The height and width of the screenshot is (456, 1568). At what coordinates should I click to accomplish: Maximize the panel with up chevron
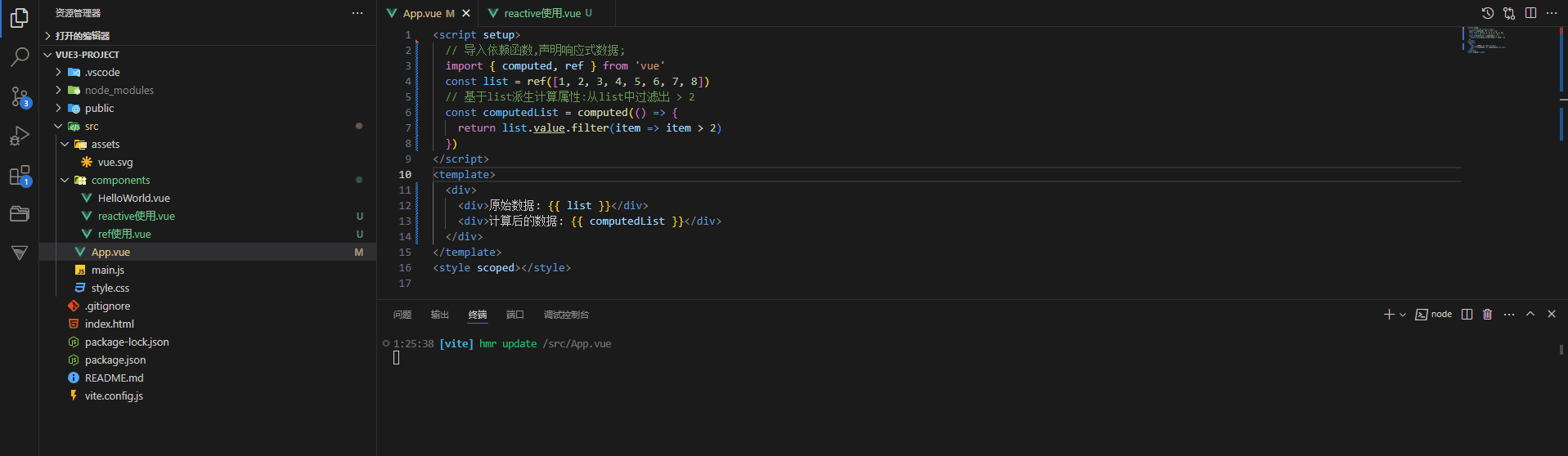click(1530, 315)
